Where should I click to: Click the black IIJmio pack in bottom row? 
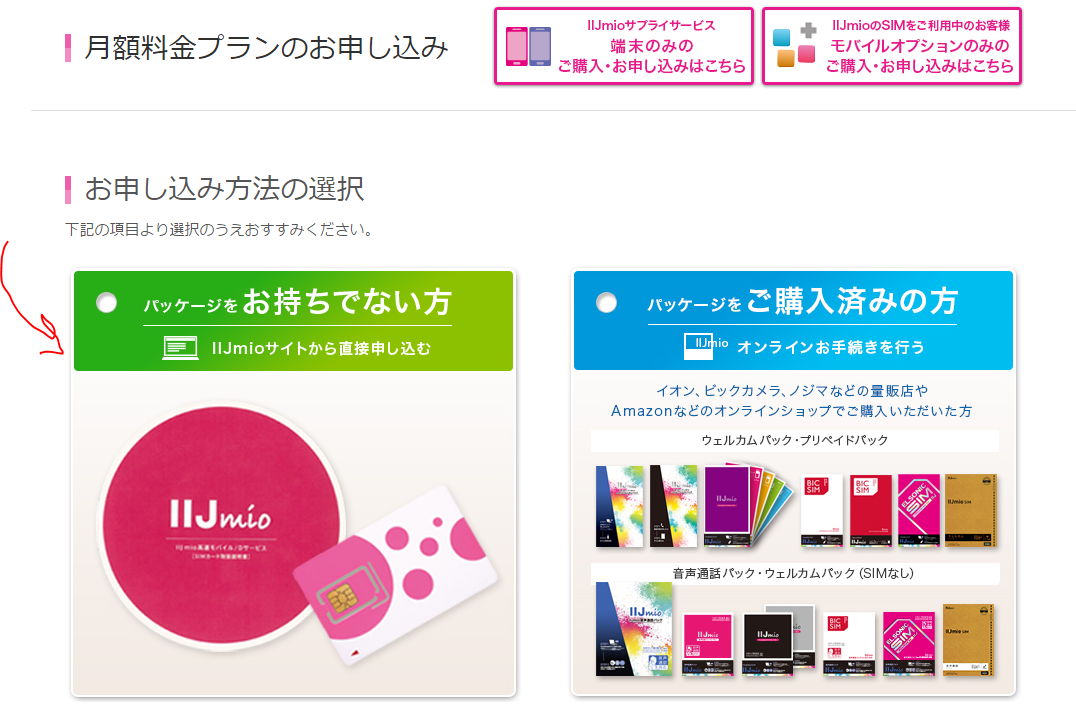768,644
